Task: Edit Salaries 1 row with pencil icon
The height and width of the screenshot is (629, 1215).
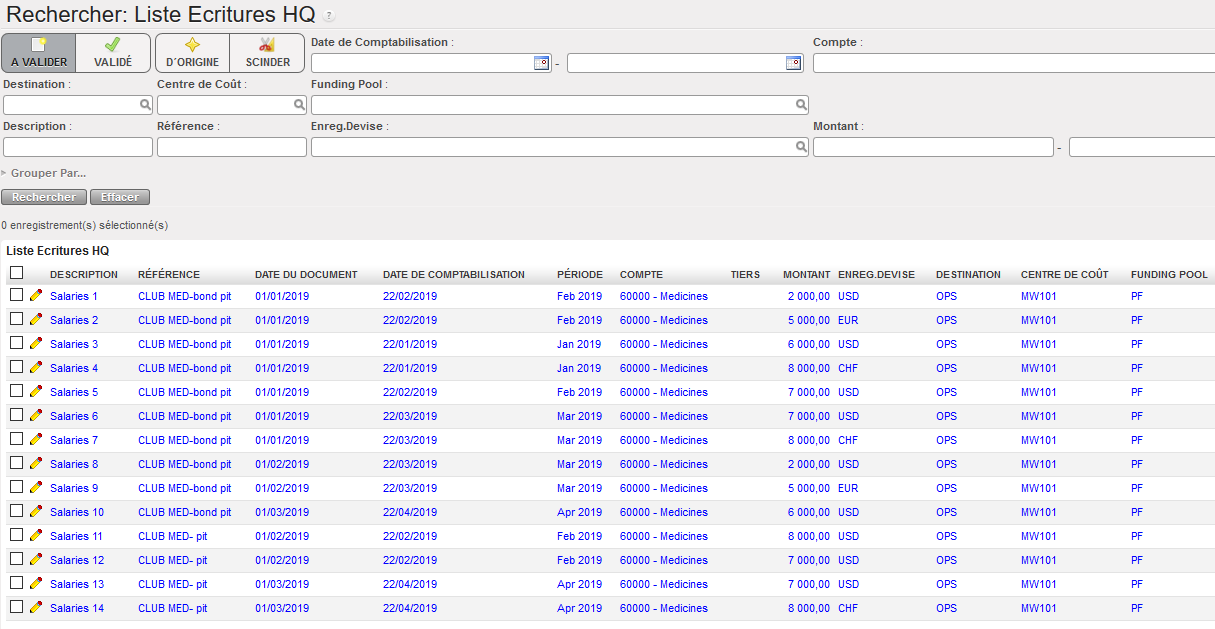Action: pyautogui.click(x=36, y=296)
